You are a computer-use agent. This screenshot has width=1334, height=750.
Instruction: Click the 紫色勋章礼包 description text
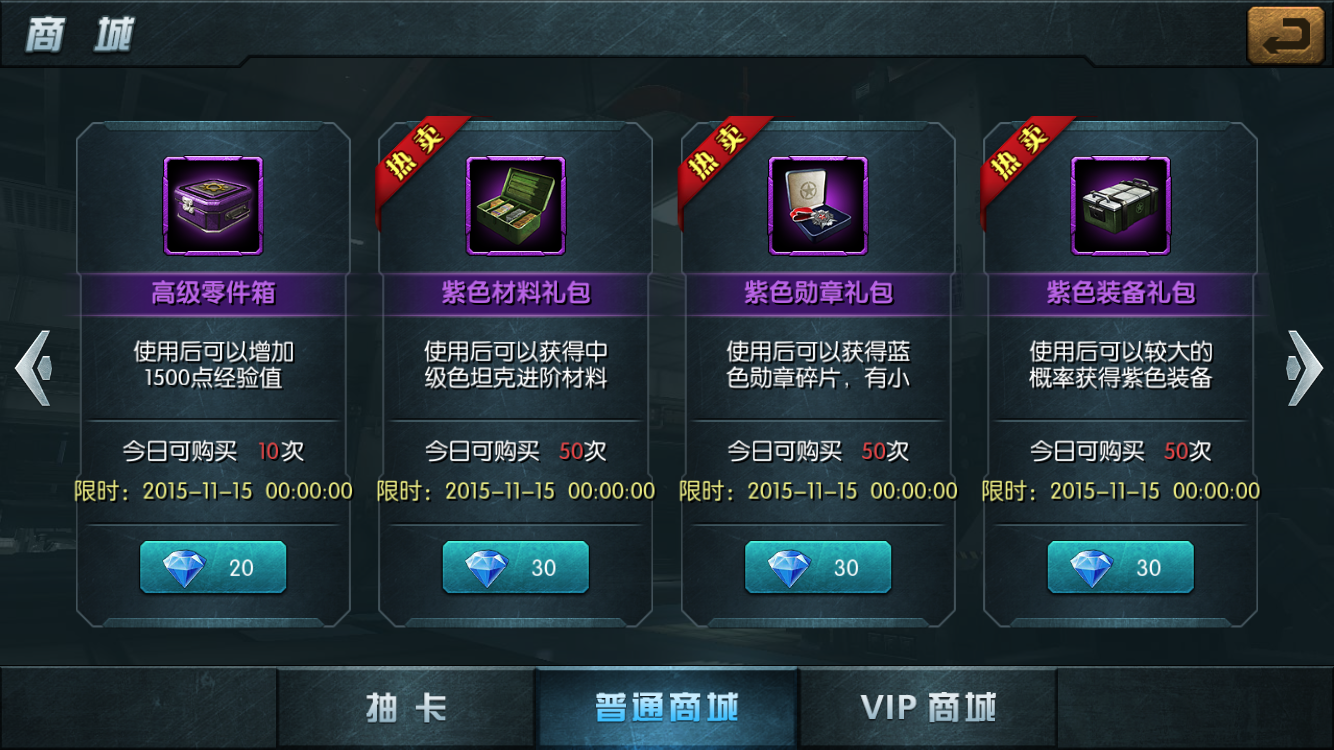818,365
